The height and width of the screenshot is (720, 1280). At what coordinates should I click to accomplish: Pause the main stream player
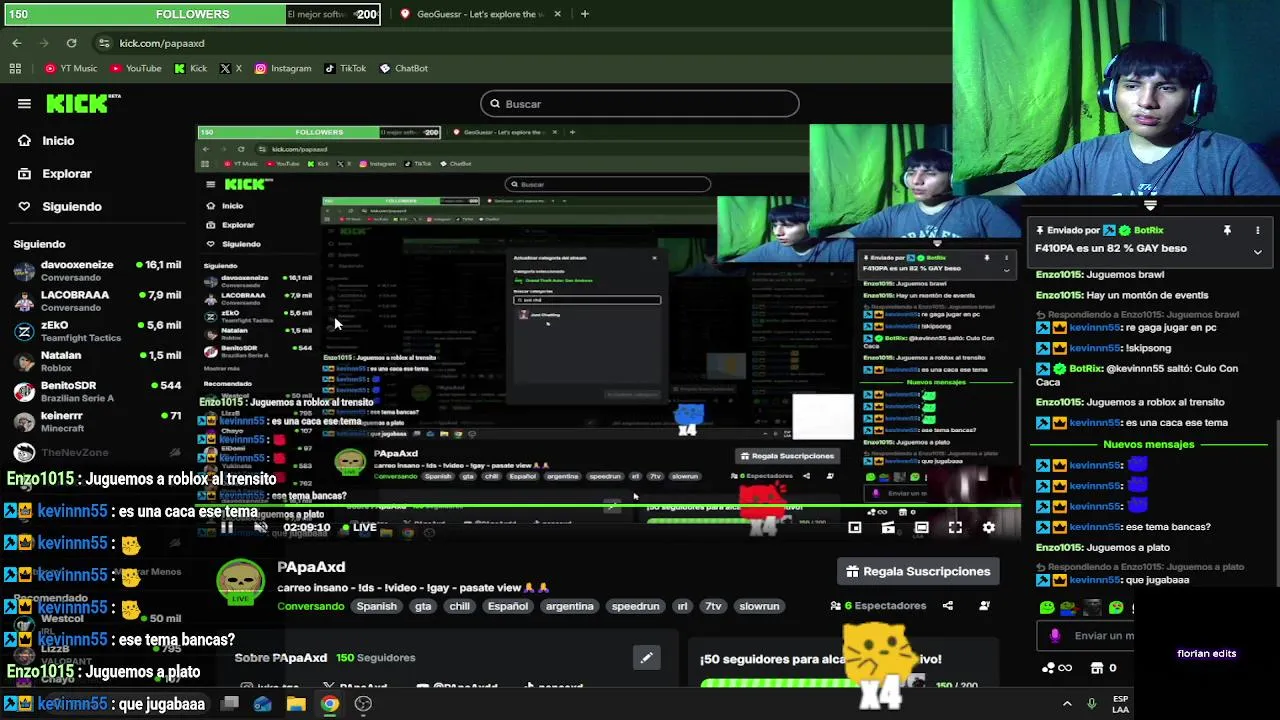(227, 527)
